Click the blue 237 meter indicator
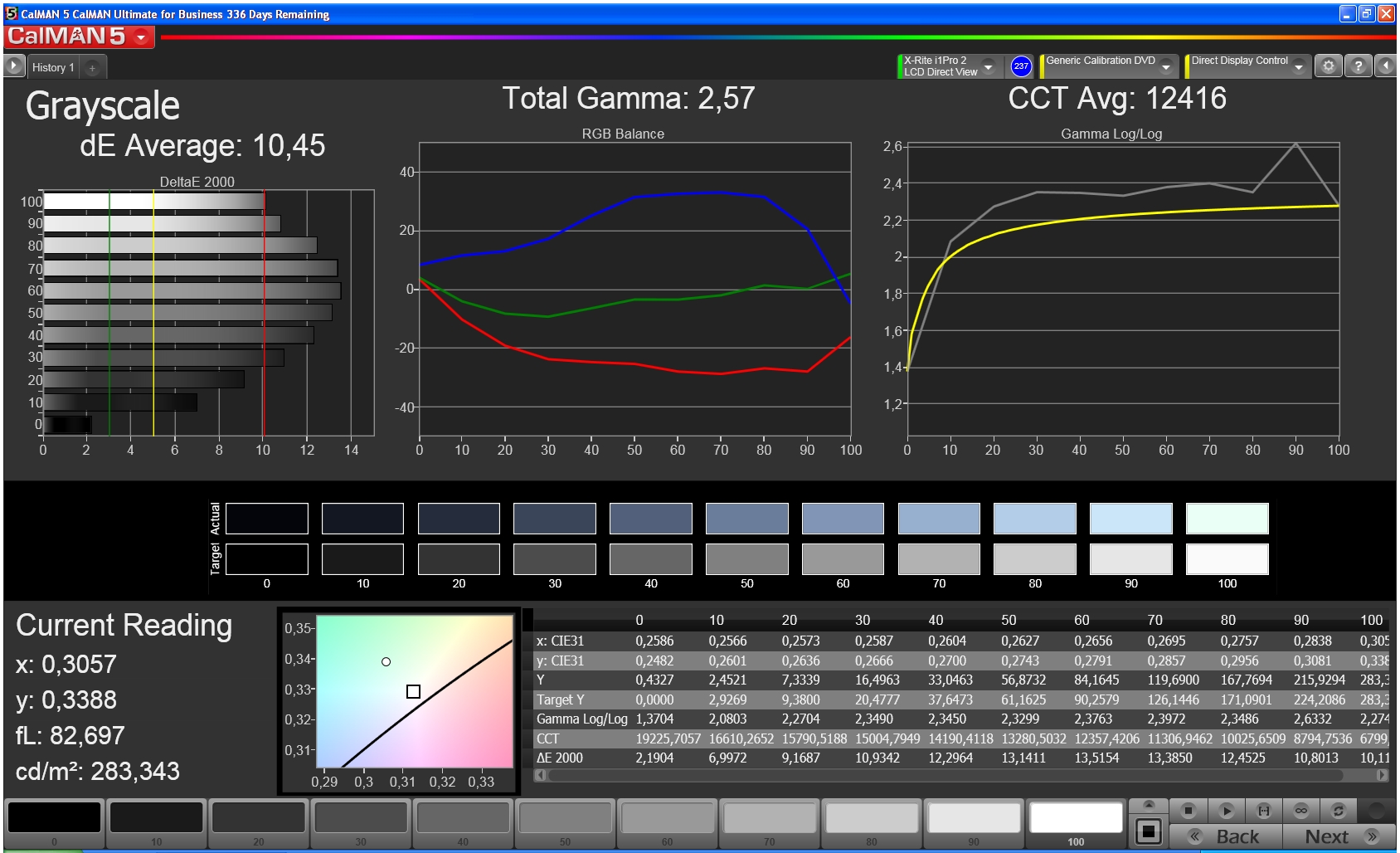The width and height of the screenshot is (1400, 853). [1021, 66]
